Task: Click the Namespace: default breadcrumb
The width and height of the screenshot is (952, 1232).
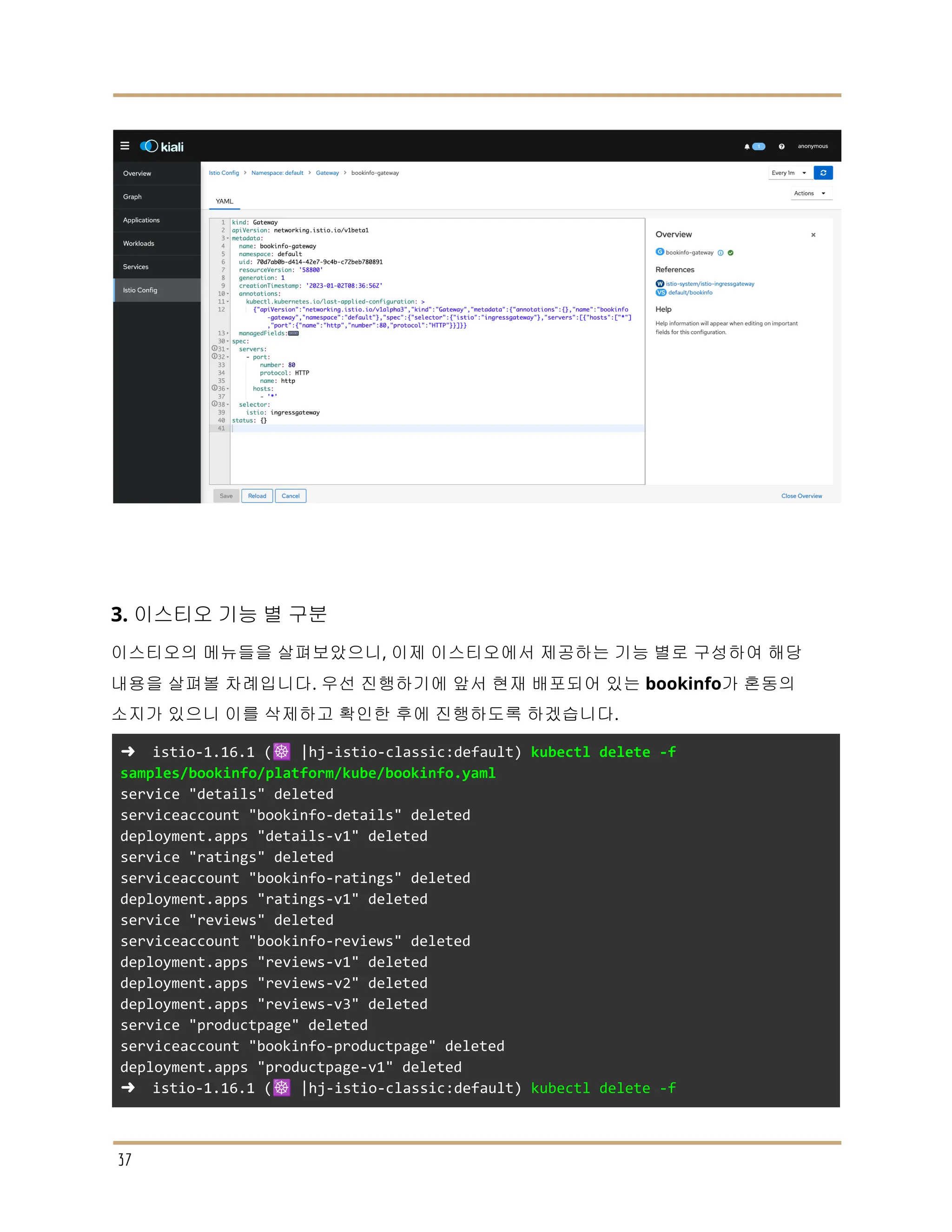Action: tap(278, 173)
